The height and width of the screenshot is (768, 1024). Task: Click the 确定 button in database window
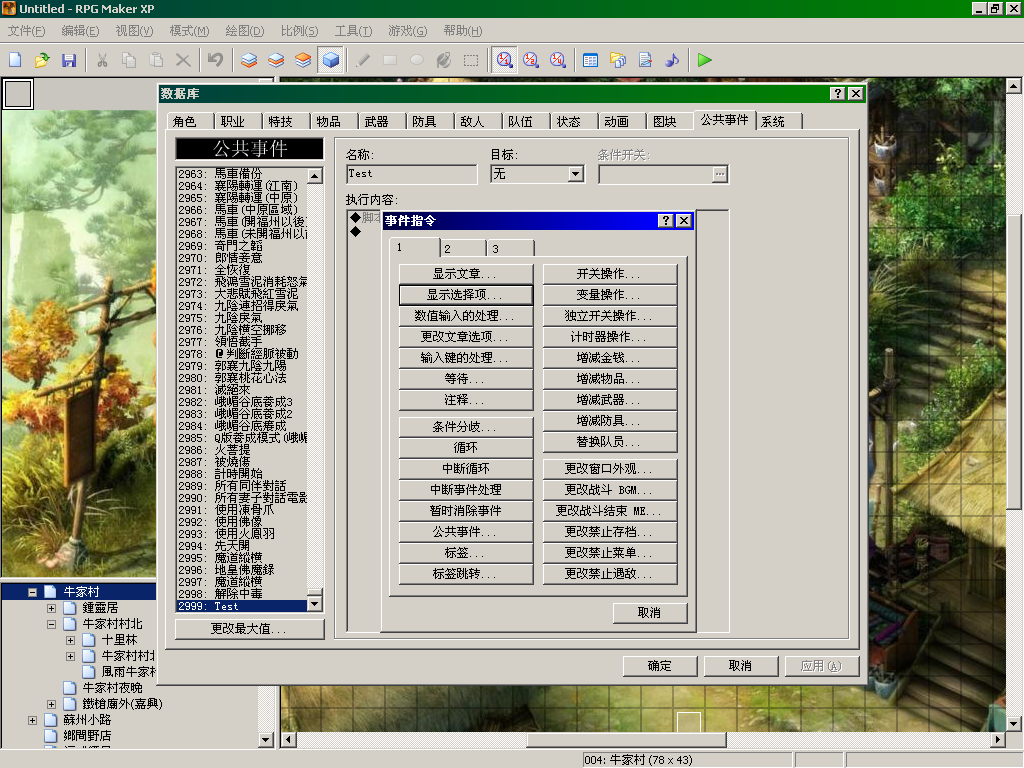[660, 665]
